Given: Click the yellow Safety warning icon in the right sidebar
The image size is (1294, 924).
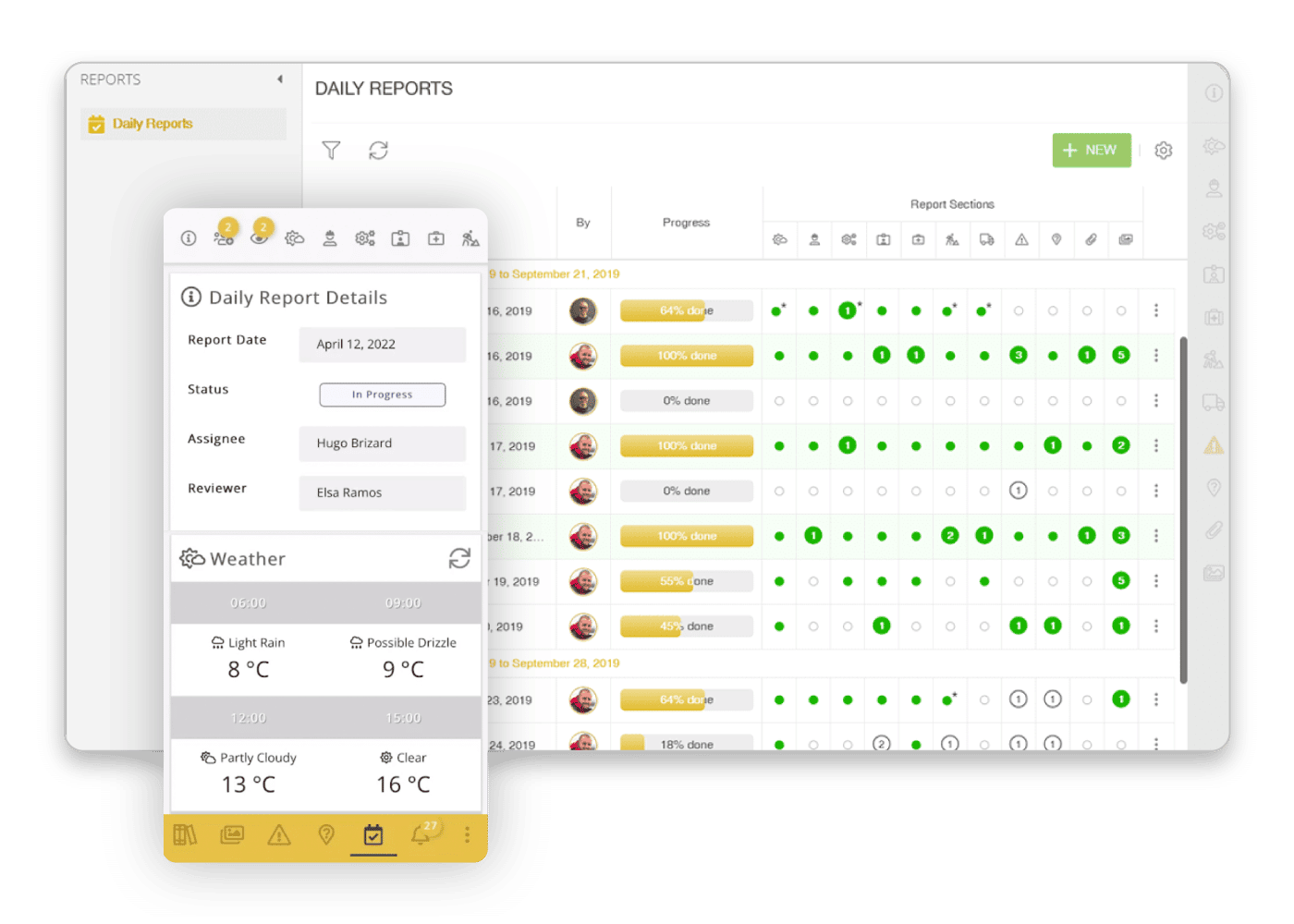Looking at the screenshot, I should coord(1213,444).
